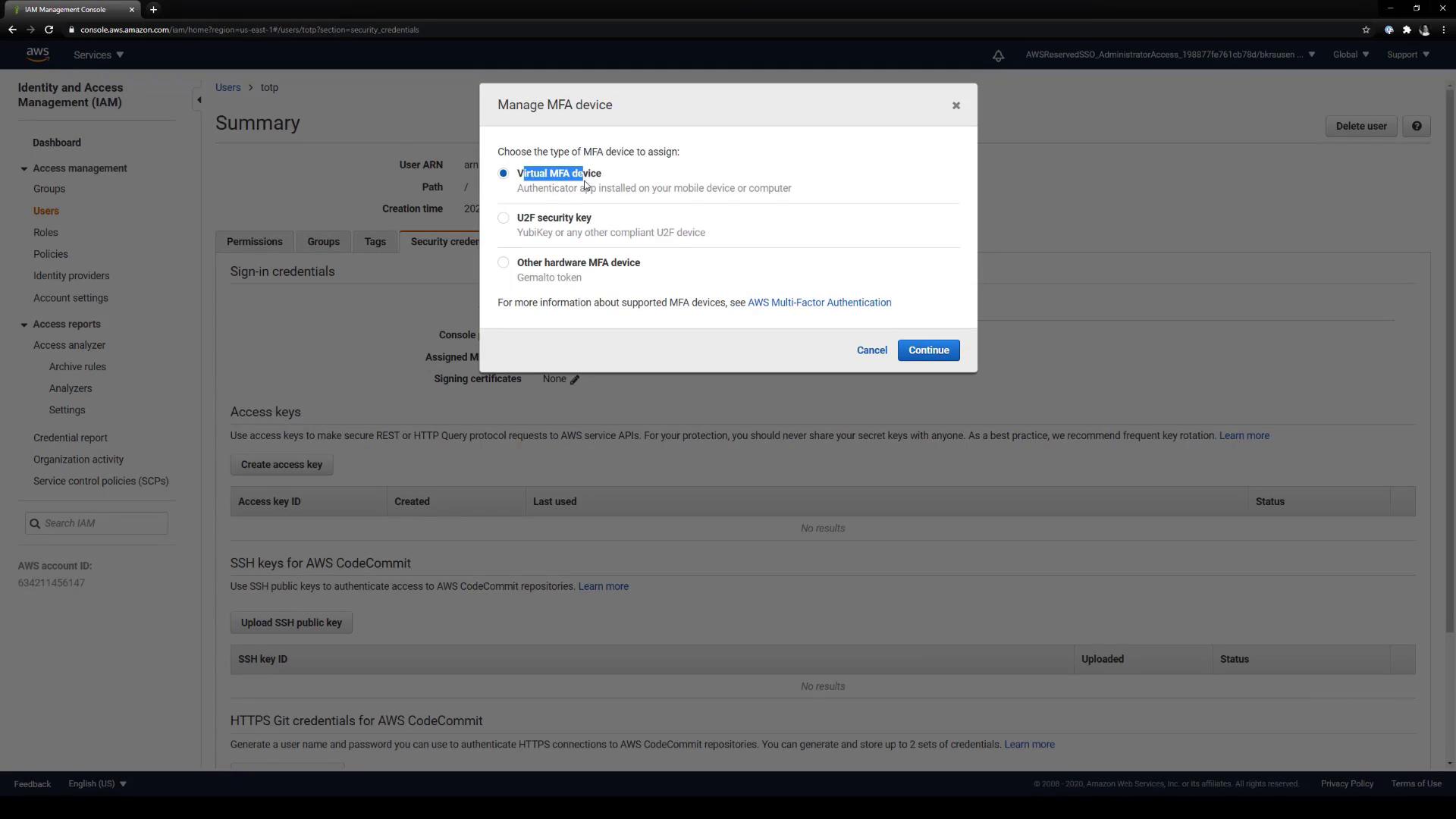Click the help question mark icon
The height and width of the screenshot is (819, 1456).
pyautogui.click(x=1416, y=127)
